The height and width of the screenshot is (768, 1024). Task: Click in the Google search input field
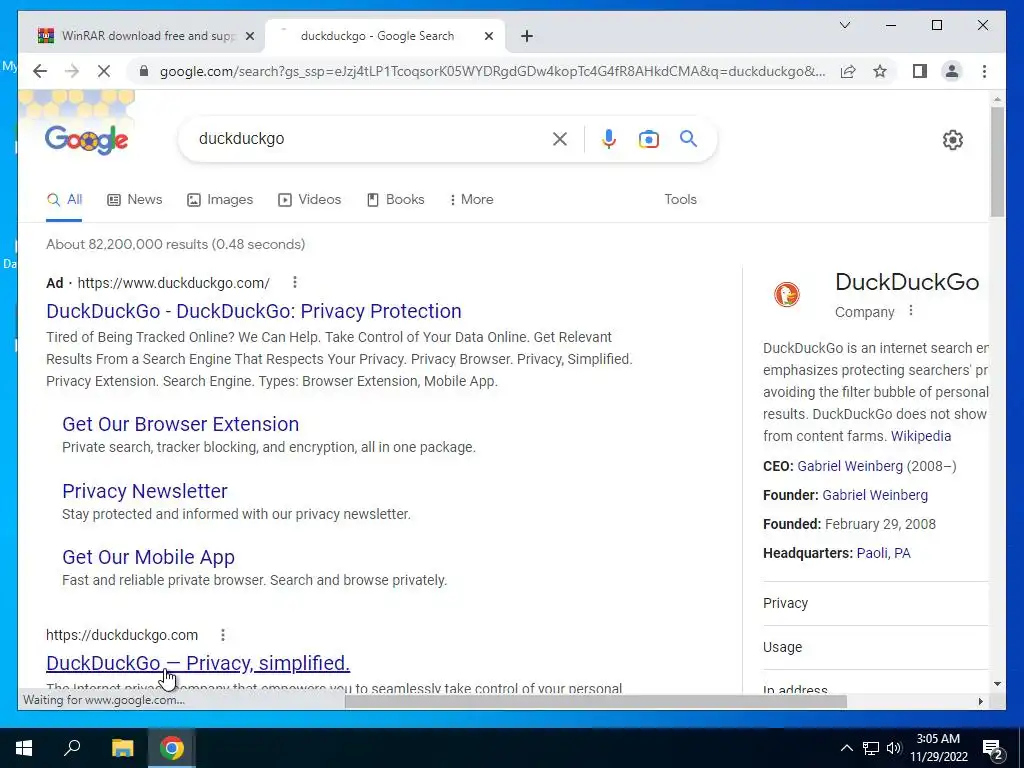372,138
